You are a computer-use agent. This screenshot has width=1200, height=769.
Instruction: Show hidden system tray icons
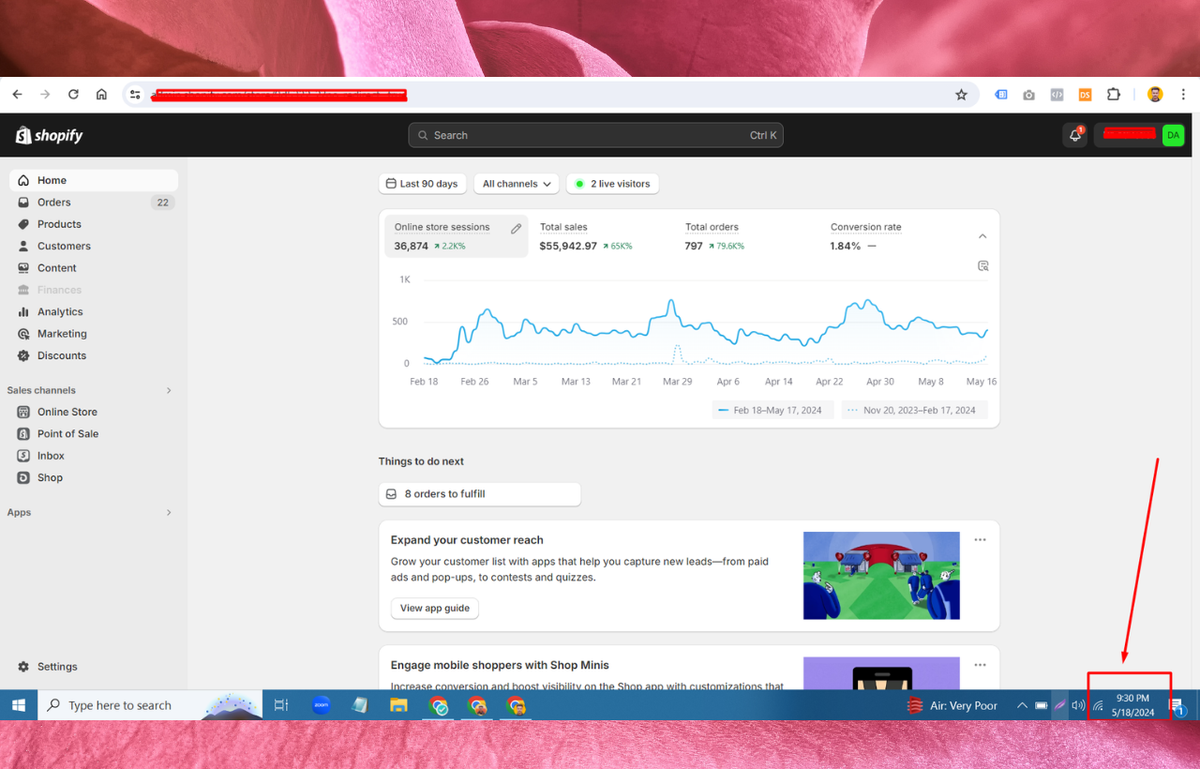1021,705
